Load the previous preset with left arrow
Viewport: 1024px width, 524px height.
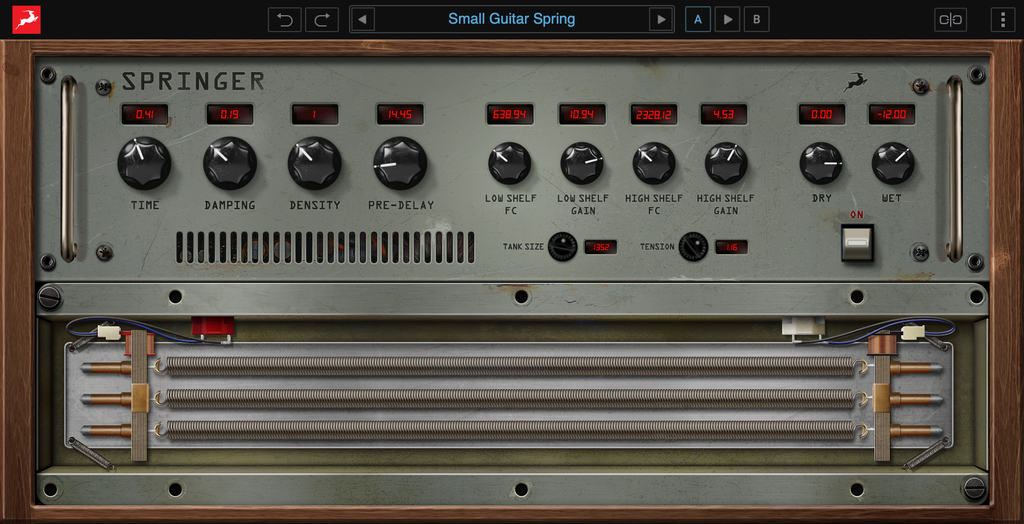tap(362, 19)
